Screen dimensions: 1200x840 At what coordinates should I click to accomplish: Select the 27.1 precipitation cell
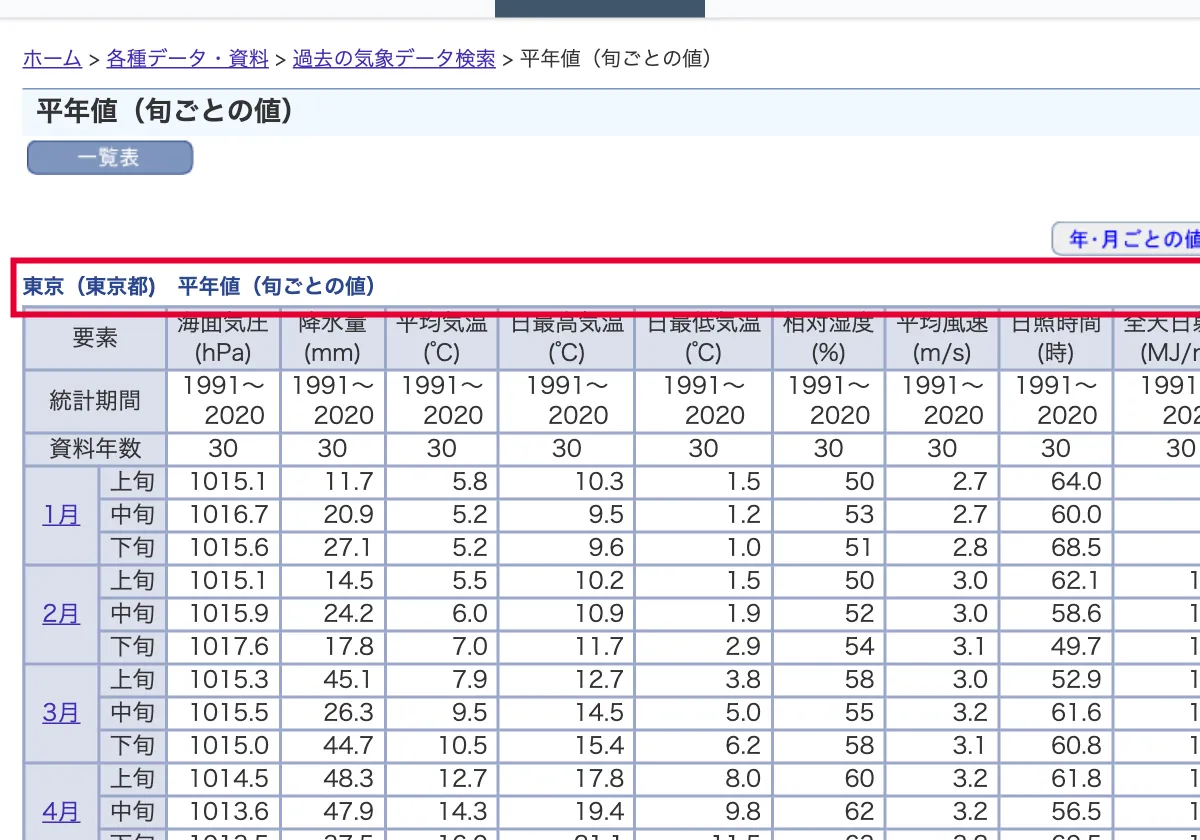click(332, 548)
